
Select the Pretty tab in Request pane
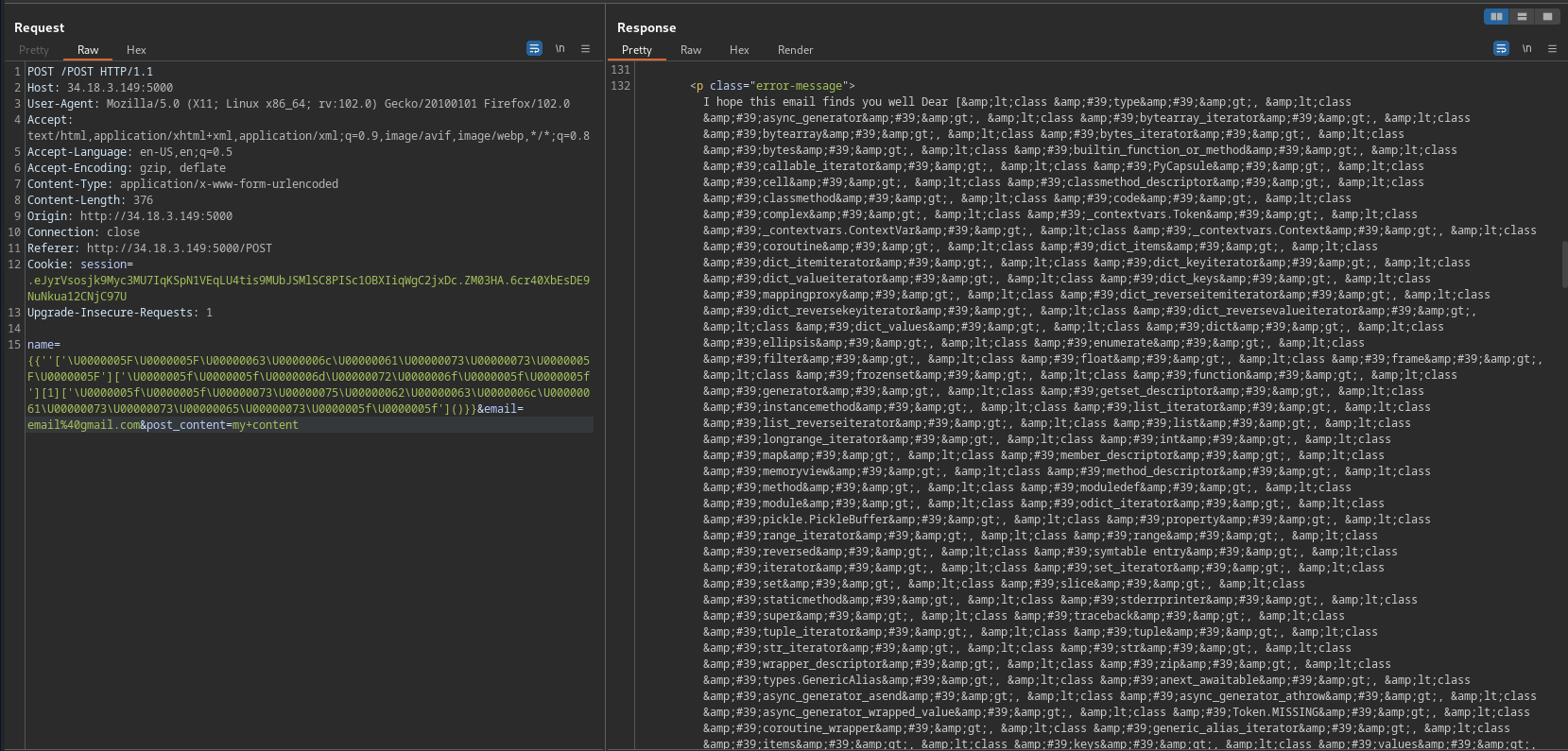coord(34,50)
